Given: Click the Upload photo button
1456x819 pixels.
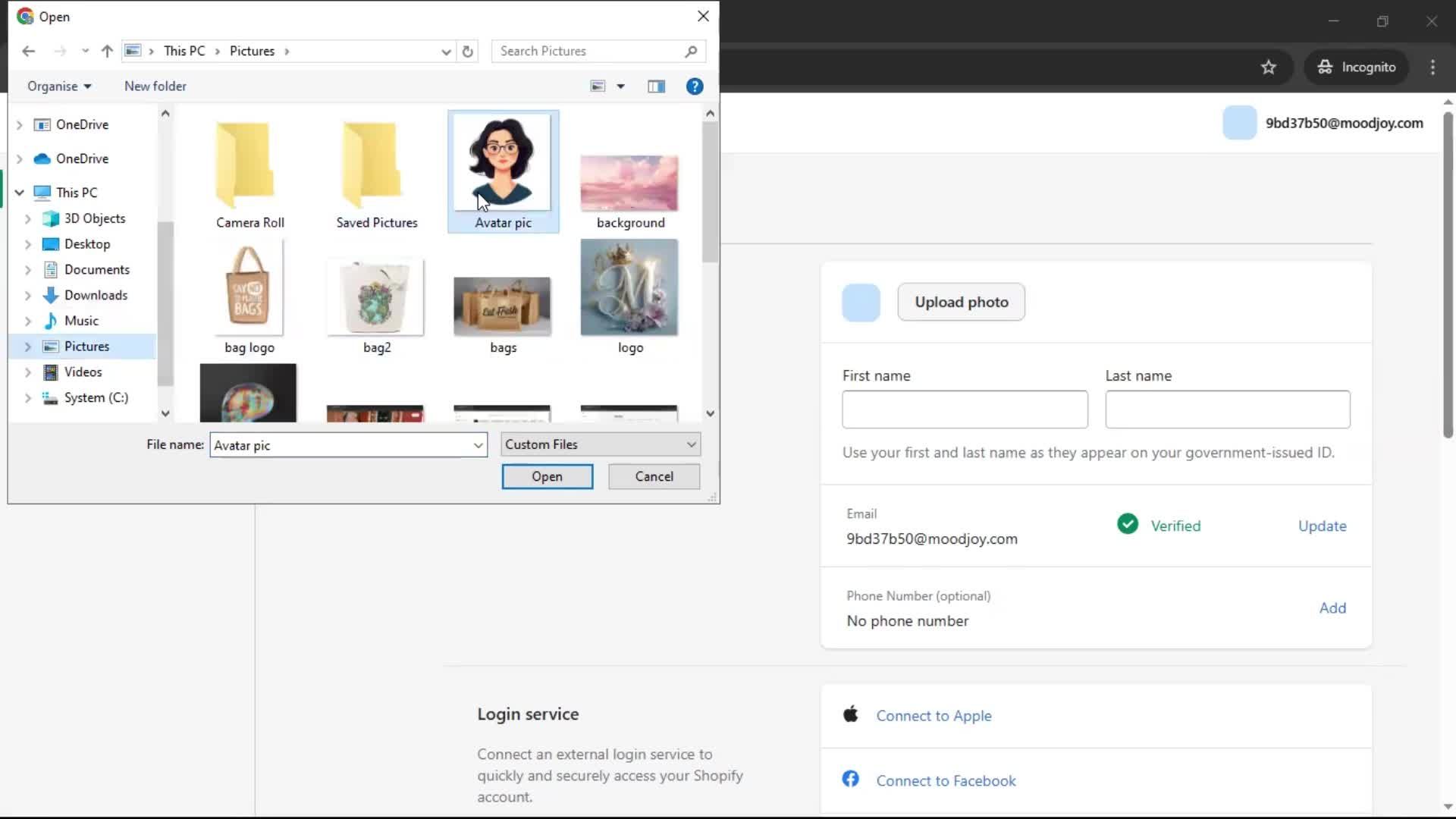Looking at the screenshot, I should pyautogui.click(x=962, y=302).
